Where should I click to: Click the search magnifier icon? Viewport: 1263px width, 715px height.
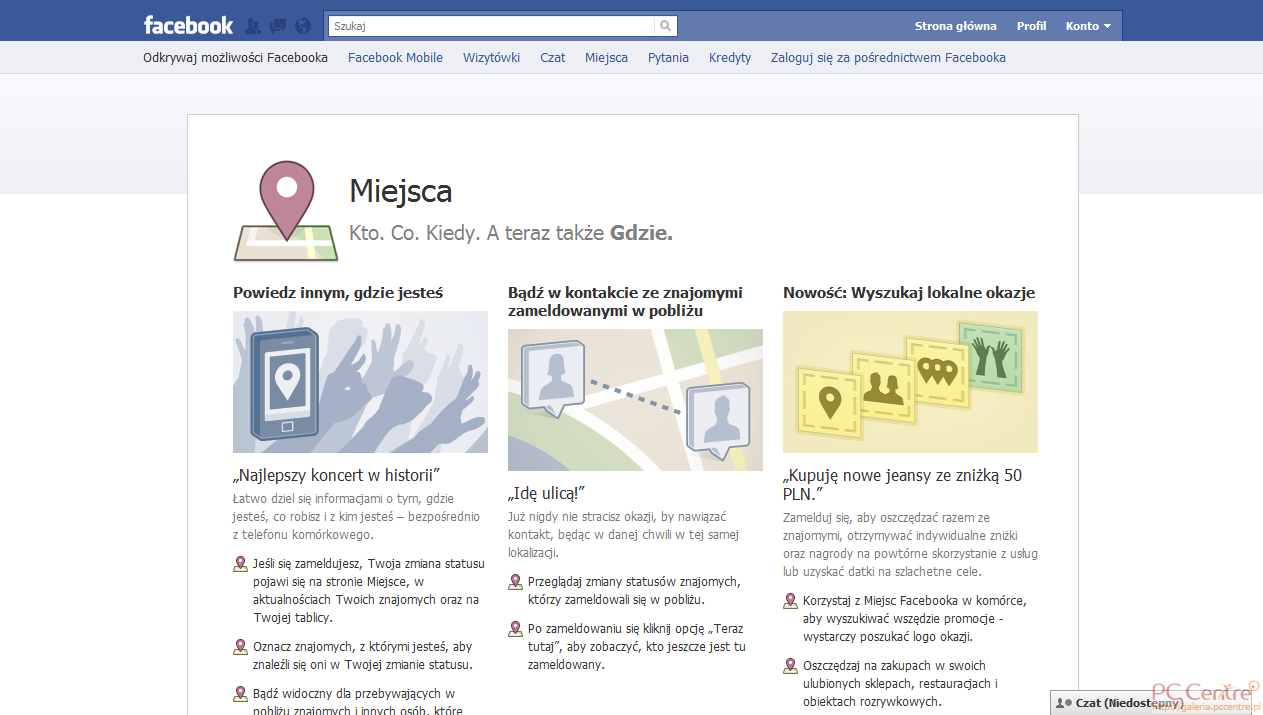(665, 24)
